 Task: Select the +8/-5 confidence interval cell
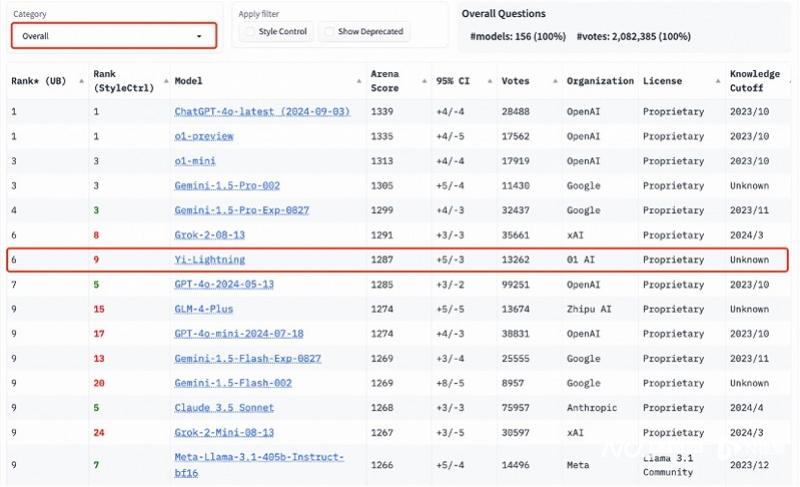[x=450, y=383]
